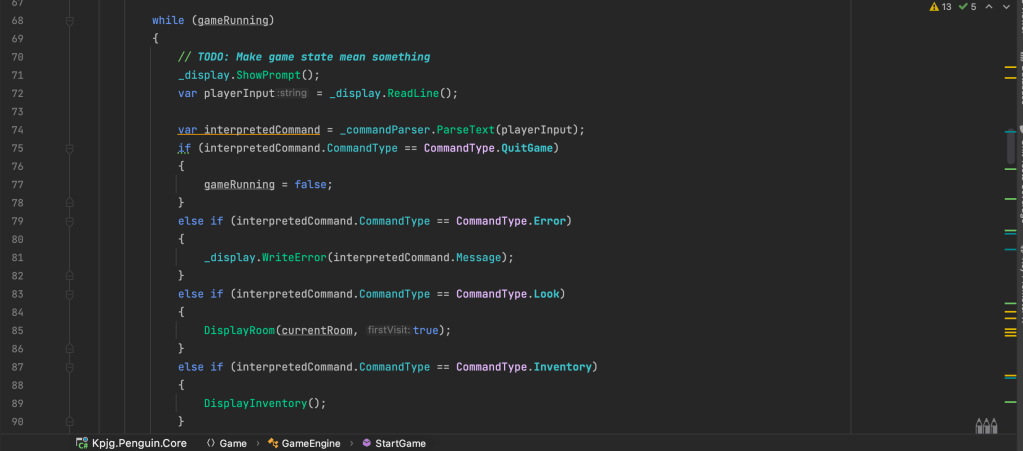Screen dimensions: 1023x451
Task: Fold the QuitGame if block at line 75
Action: click(x=69, y=148)
